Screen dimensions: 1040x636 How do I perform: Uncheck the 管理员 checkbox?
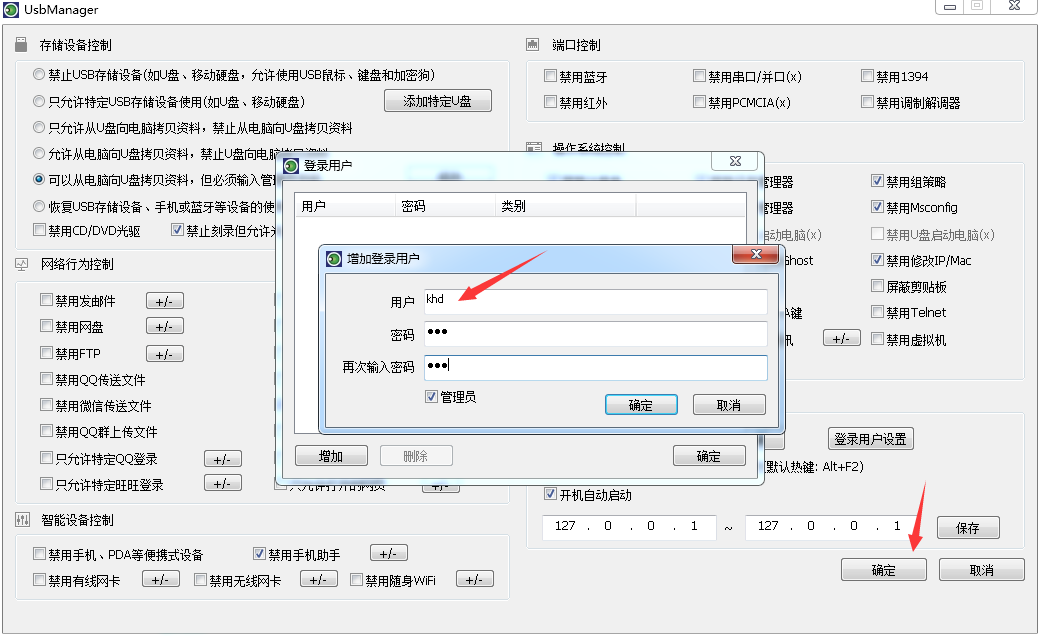430,397
